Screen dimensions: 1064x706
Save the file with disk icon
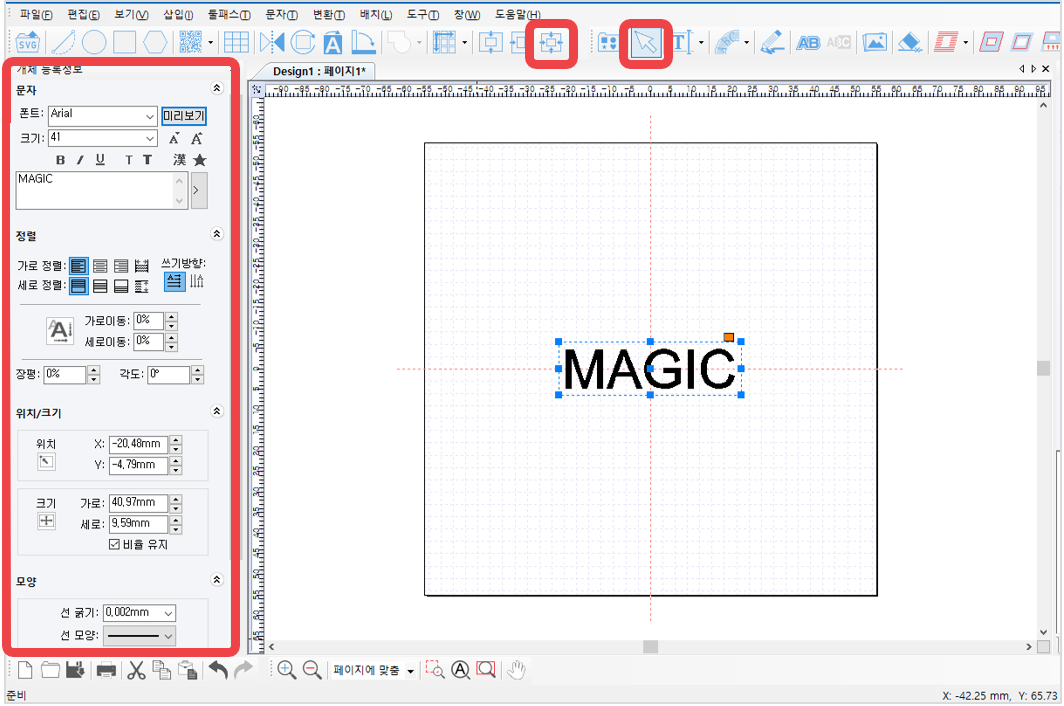(75, 670)
